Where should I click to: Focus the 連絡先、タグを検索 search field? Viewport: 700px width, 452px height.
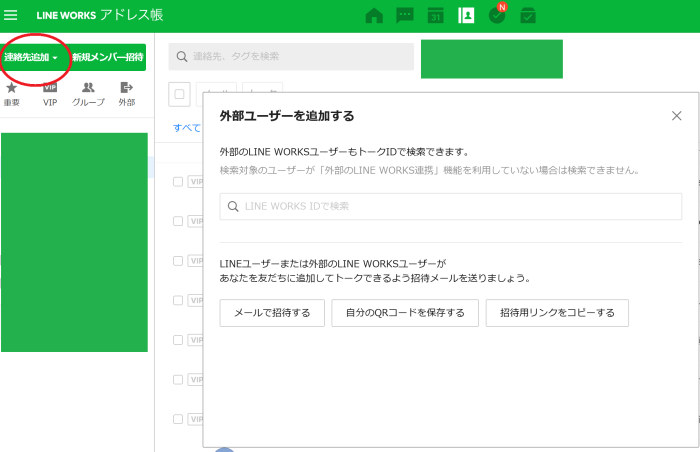tap(291, 56)
